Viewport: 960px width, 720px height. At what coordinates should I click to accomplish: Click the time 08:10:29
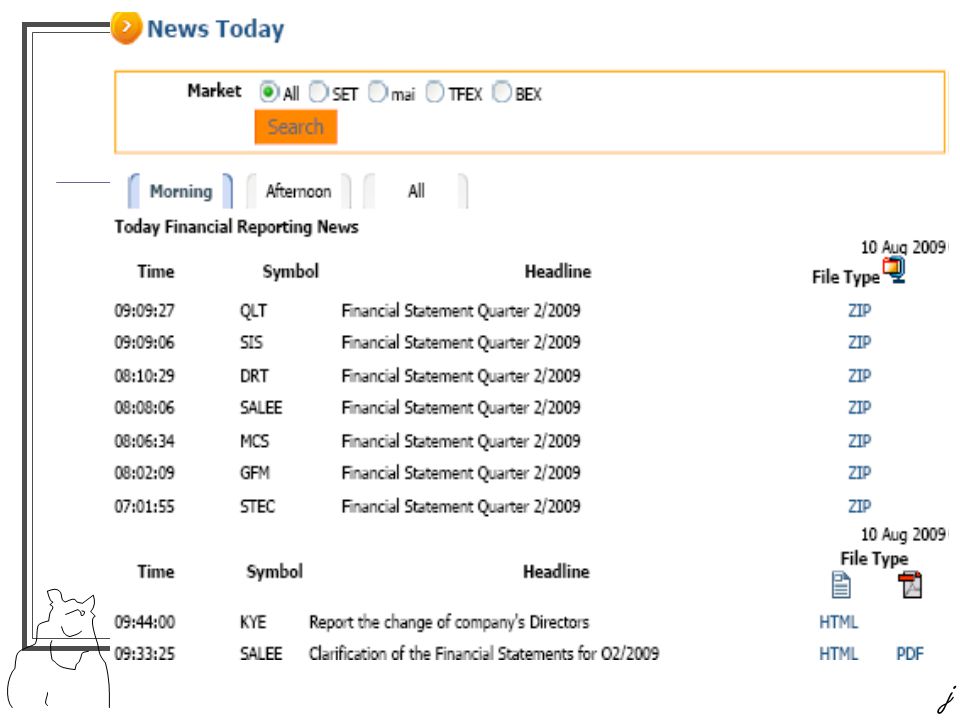(x=144, y=375)
